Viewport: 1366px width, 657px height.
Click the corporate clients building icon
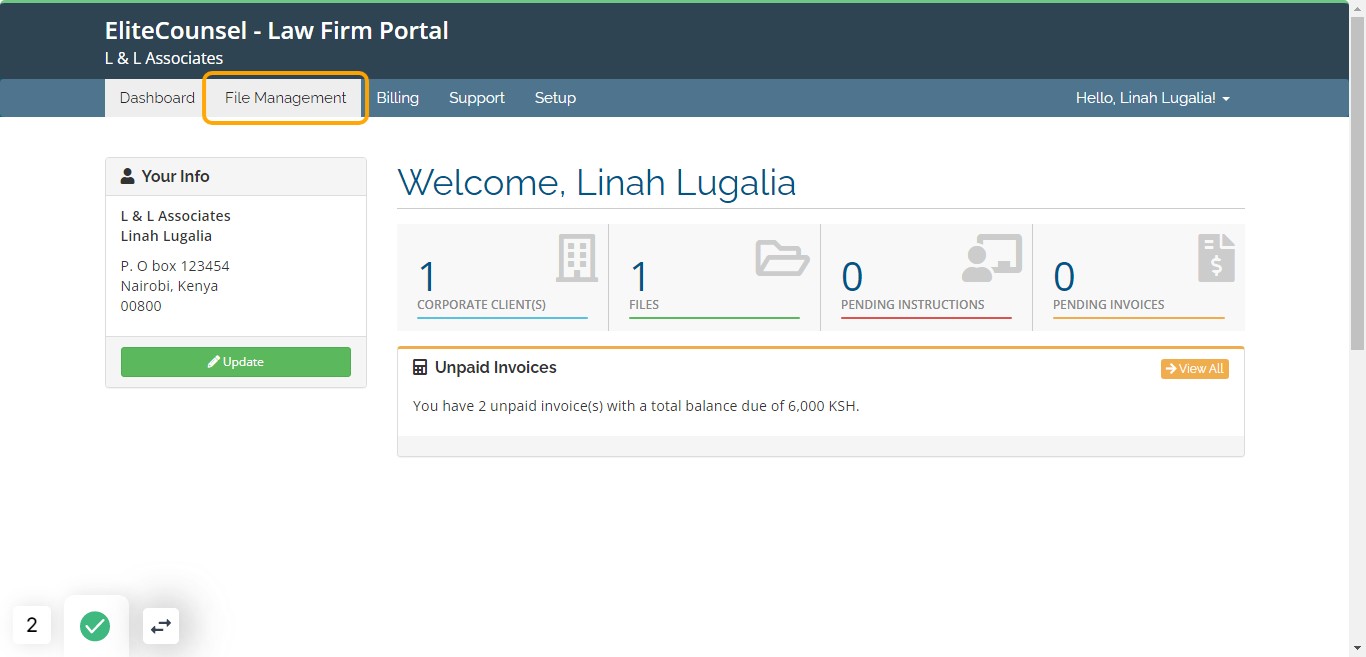click(577, 258)
